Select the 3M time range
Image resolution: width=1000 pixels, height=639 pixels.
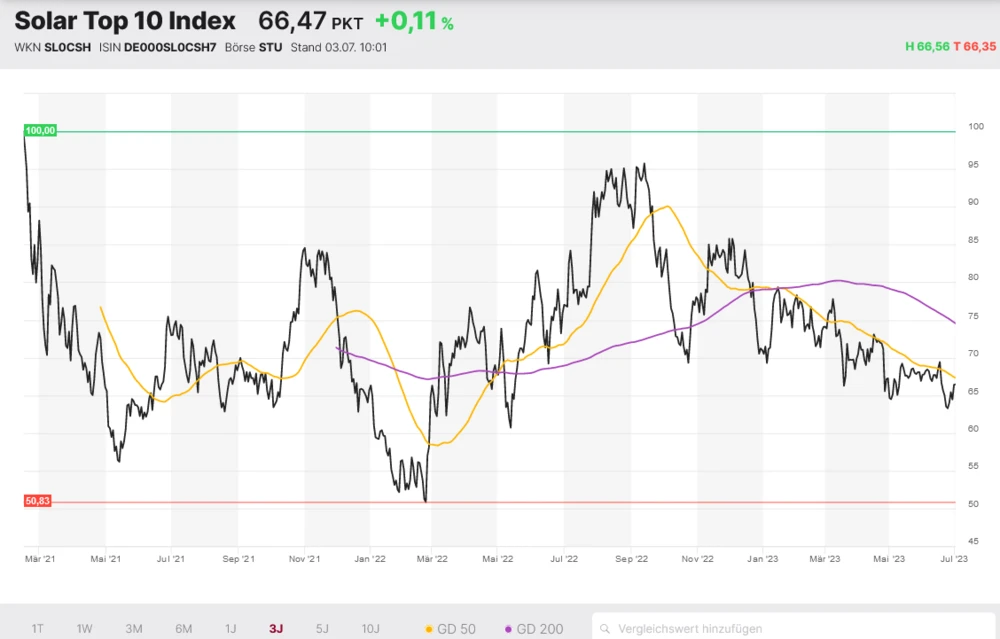pos(134,629)
